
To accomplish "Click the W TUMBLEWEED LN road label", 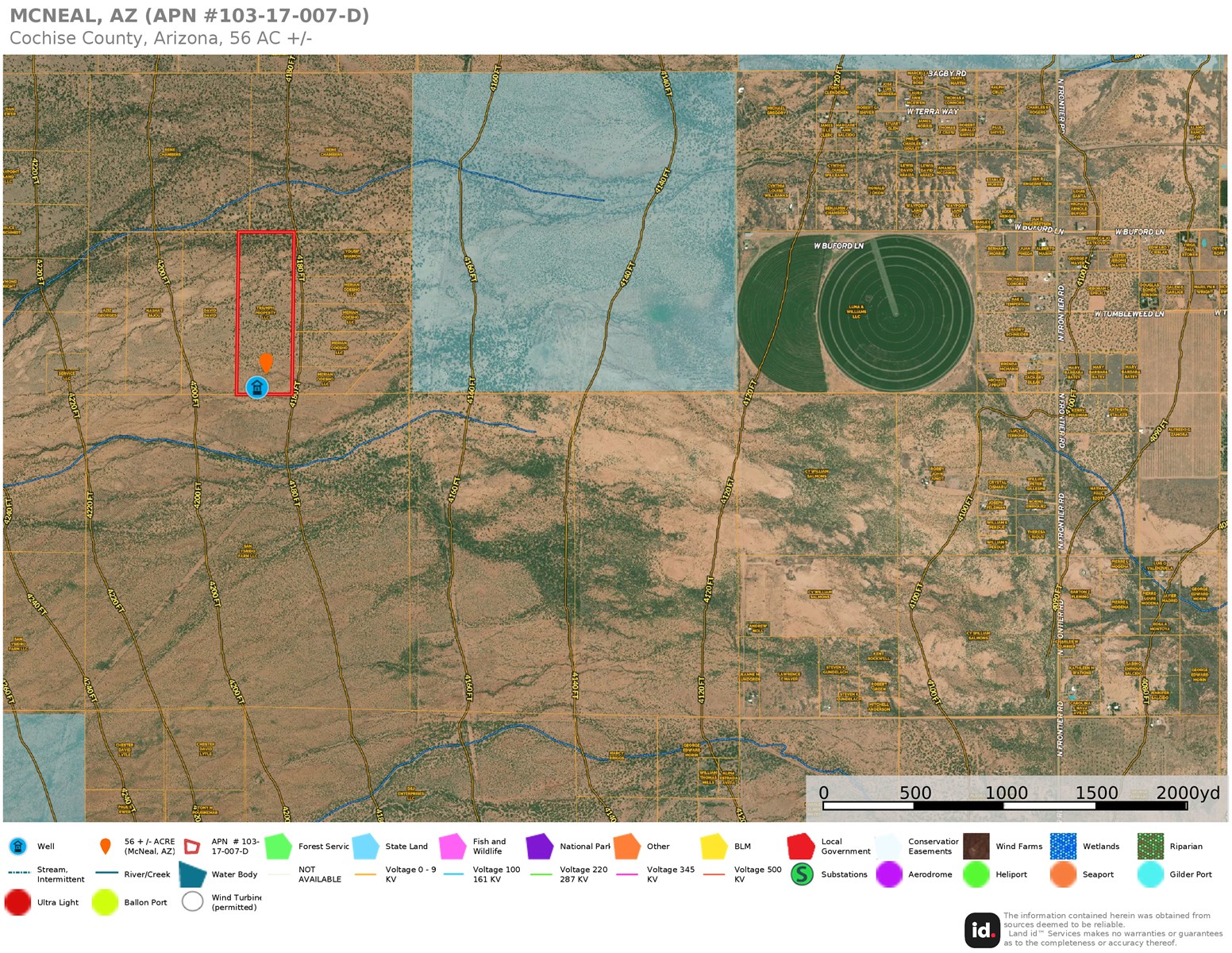I will (1129, 314).
